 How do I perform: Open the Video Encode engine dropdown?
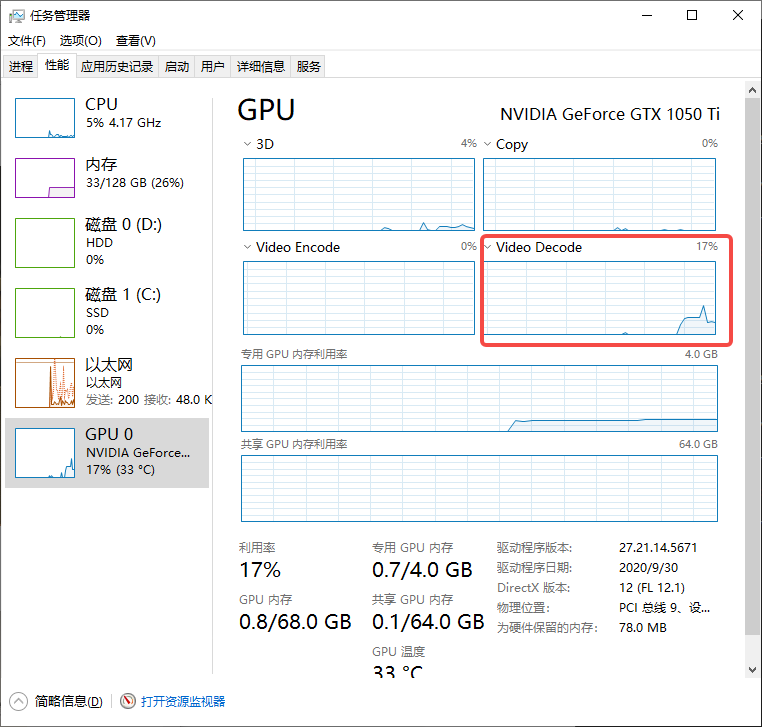(249, 247)
